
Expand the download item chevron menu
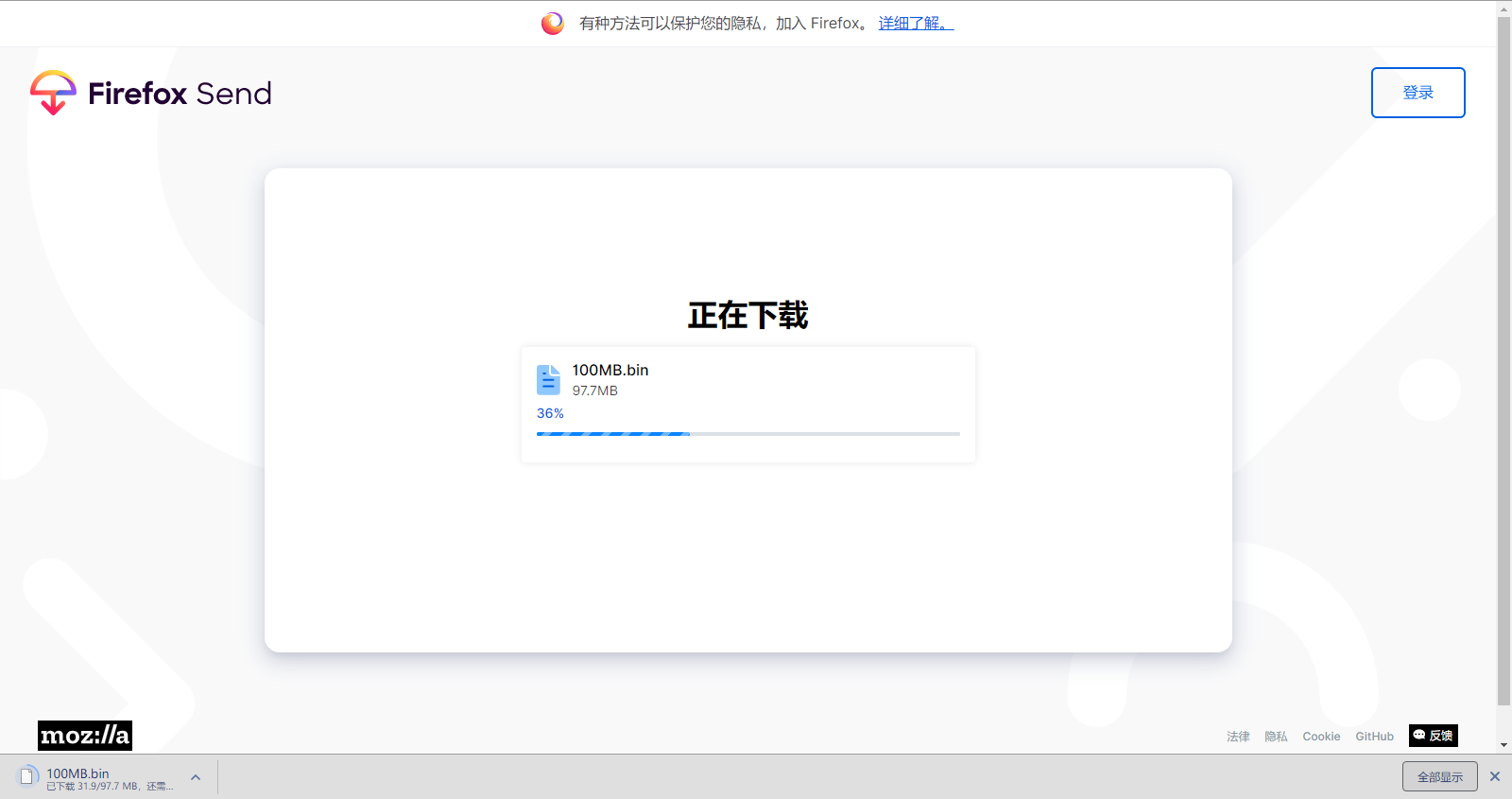click(196, 777)
